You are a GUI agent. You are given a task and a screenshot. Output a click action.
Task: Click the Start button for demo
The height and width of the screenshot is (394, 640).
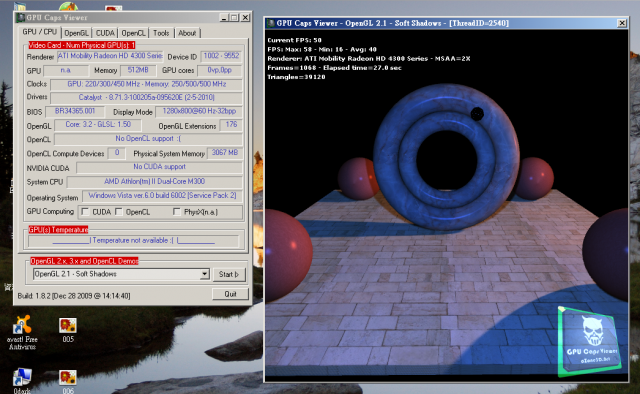pyautogui.click(x=229, y=274)
